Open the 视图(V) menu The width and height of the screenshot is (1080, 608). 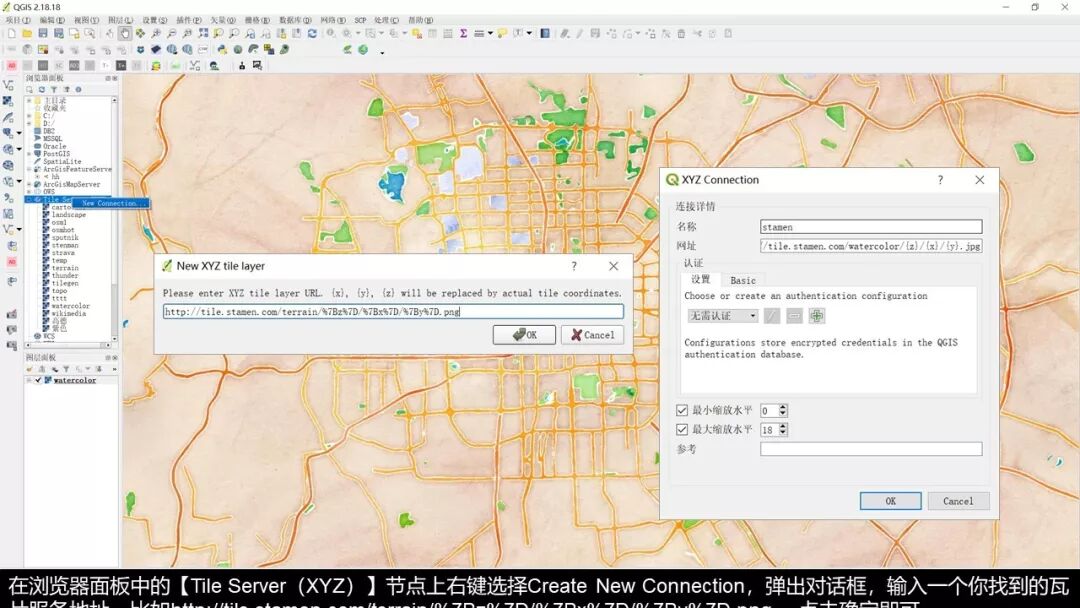(x=86, y=20)
